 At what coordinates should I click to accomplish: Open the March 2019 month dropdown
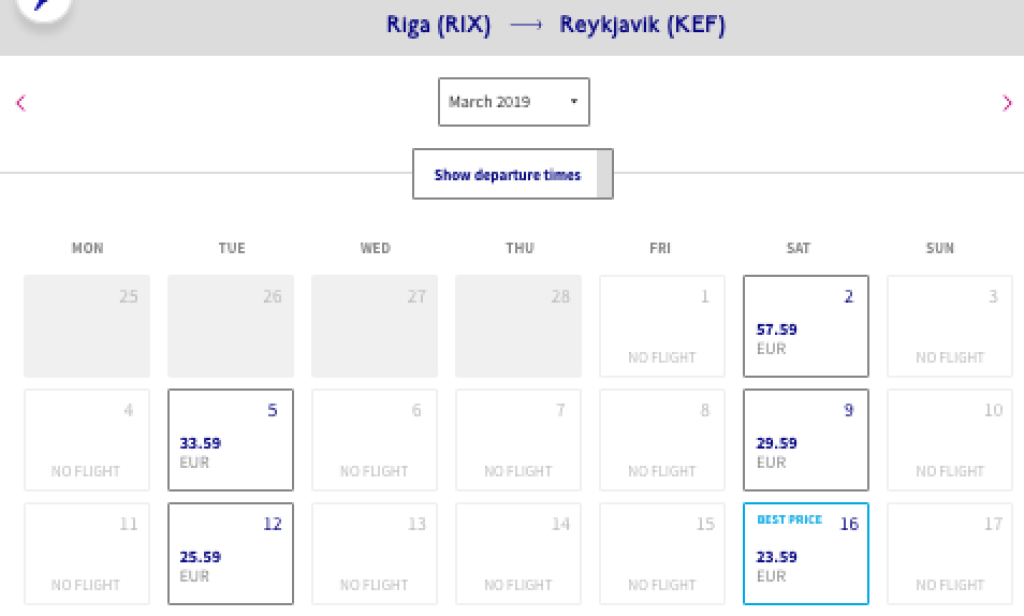click(513, 102)
